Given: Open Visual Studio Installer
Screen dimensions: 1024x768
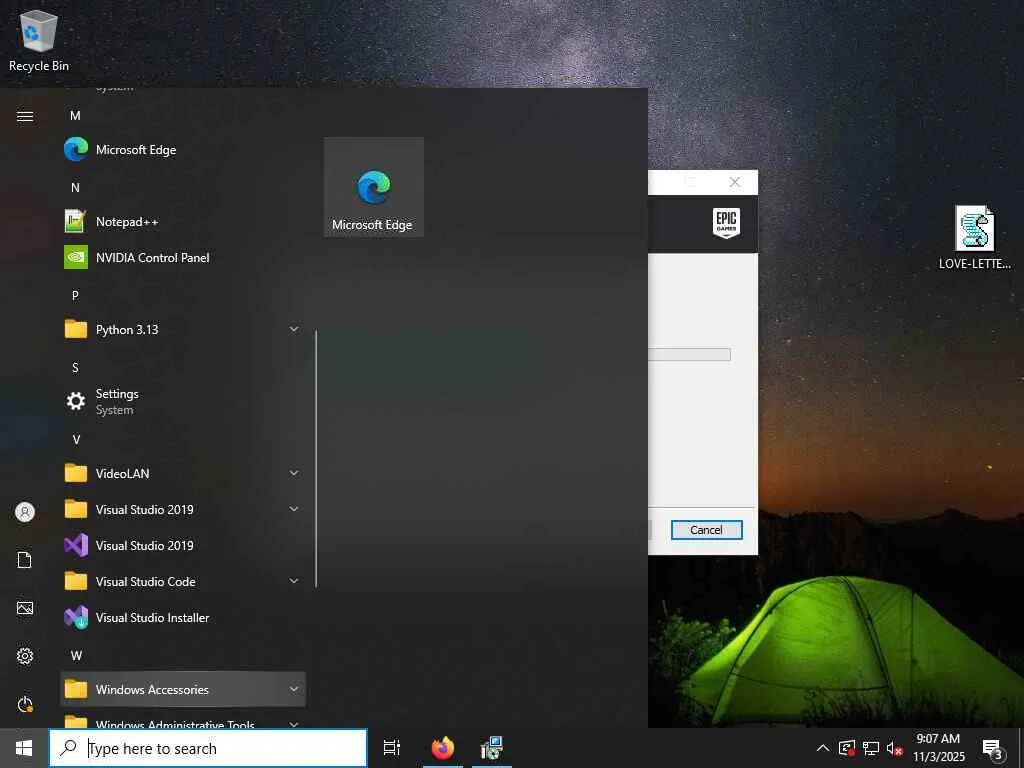Looking at the screenshot, I should pos(183,617).
